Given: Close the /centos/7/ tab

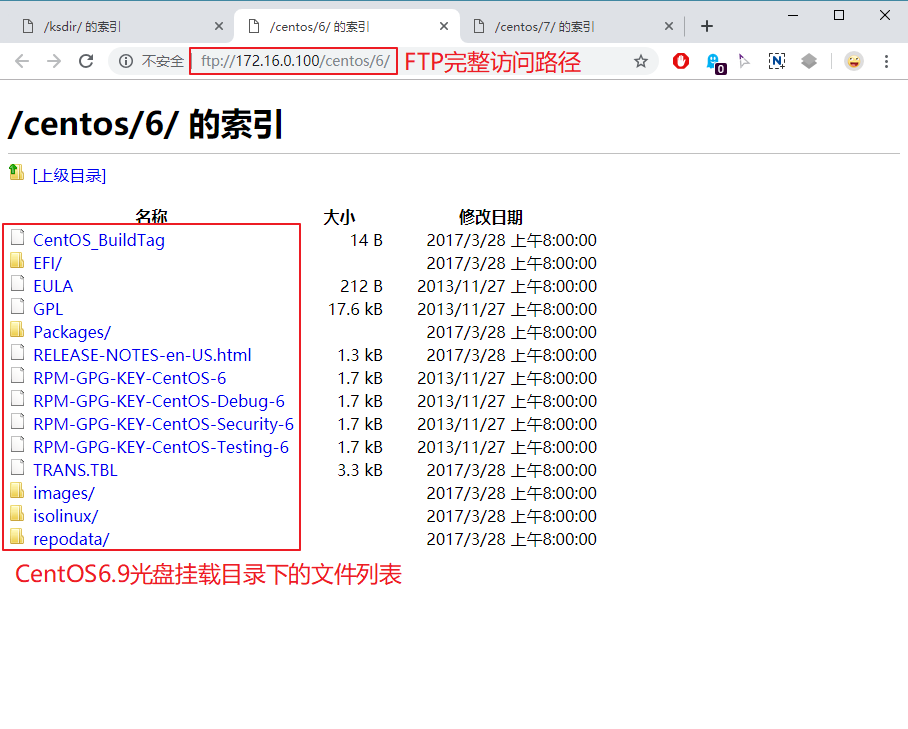Looking at the screenshot, I should pos(669,26).
